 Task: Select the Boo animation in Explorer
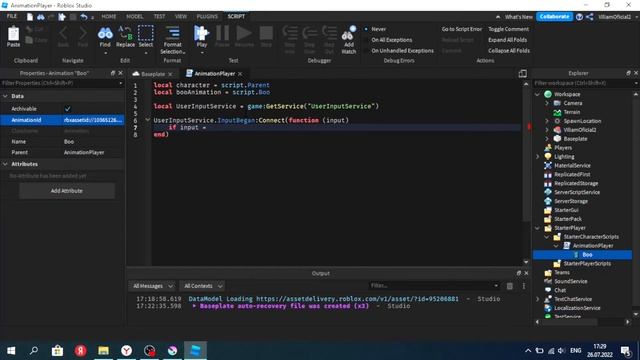click(x=587, y=255)
